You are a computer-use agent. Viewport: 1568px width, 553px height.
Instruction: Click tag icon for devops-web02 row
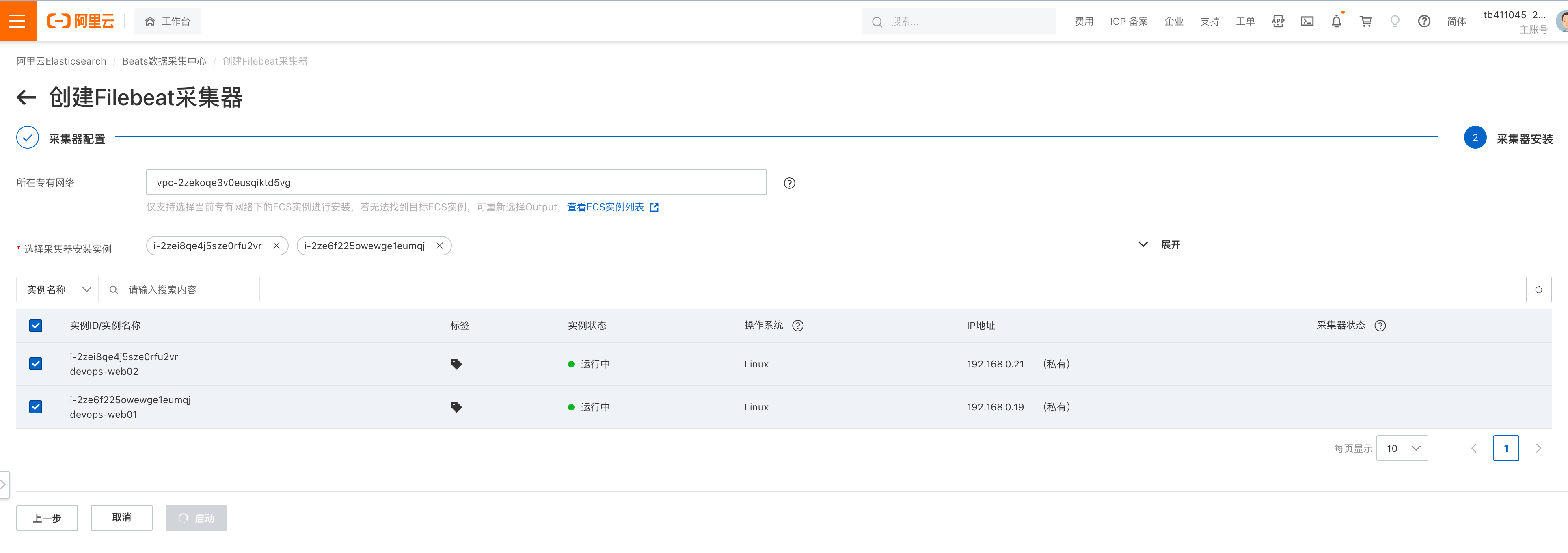click(x=456, y=364)
